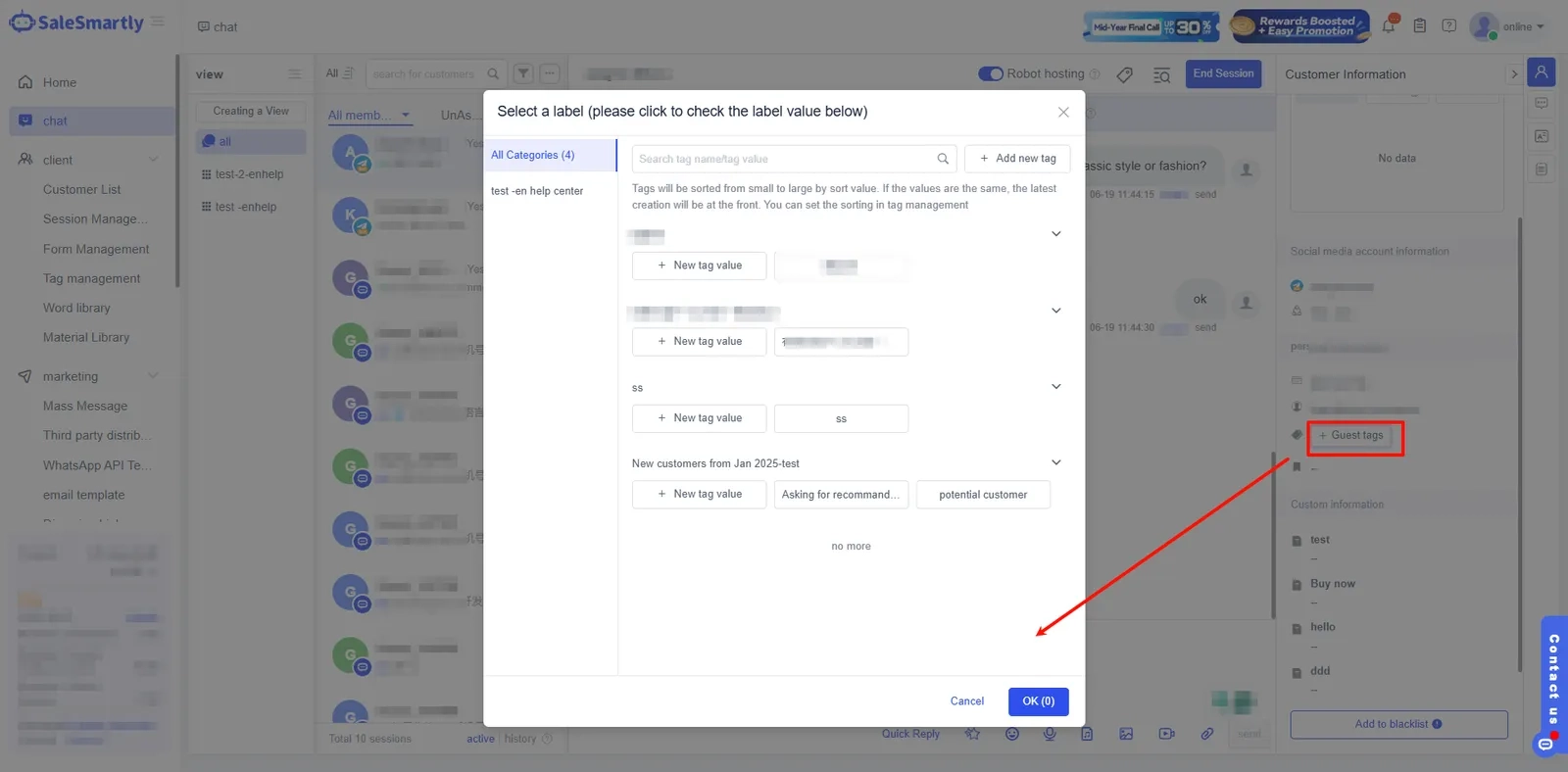Open Mass Message menu item
Screen dimensions: 1568x772
click(85, 406)
